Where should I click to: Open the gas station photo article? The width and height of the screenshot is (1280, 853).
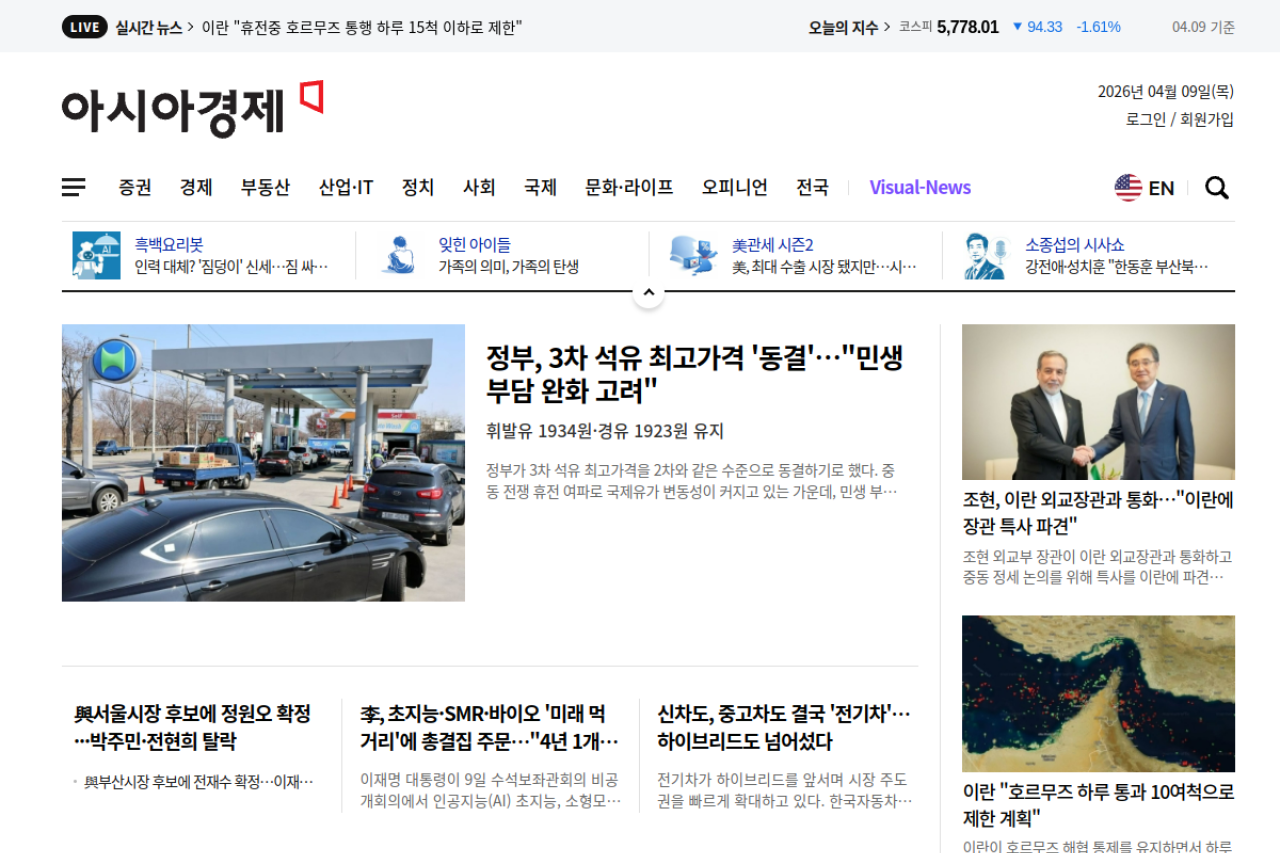(x=263, y=462)
